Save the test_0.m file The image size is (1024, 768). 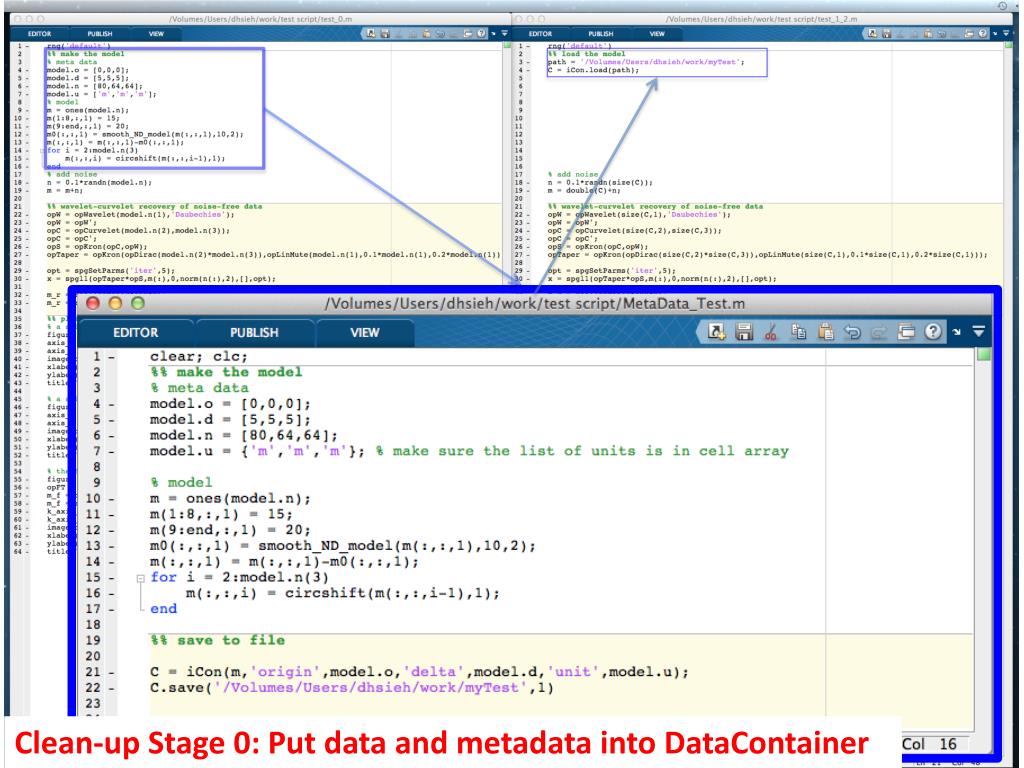click(385, 33)
